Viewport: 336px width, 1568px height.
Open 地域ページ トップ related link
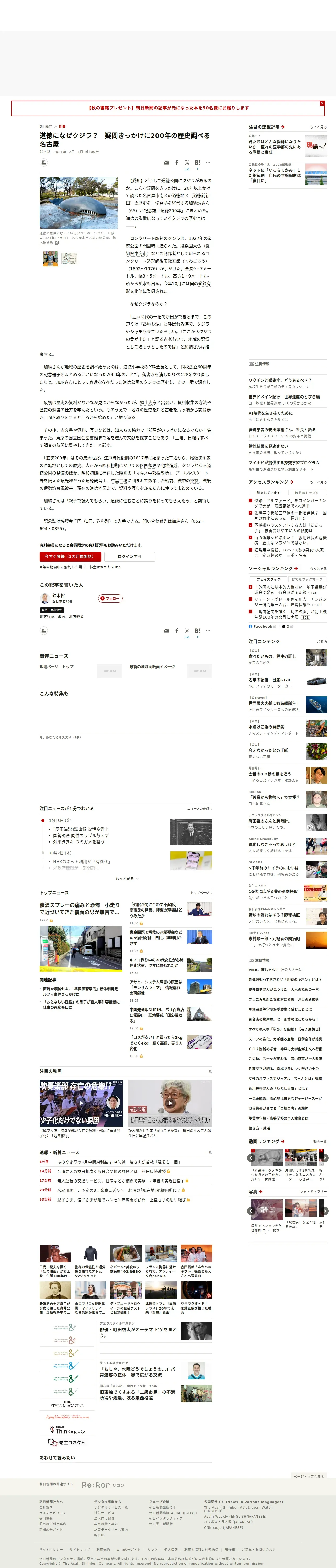56,666
